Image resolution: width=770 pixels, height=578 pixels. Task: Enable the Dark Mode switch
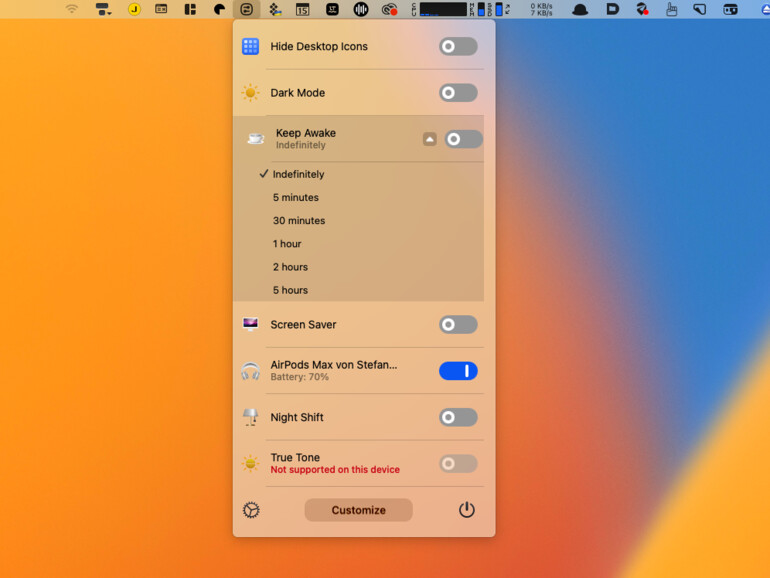pos(458,93)
